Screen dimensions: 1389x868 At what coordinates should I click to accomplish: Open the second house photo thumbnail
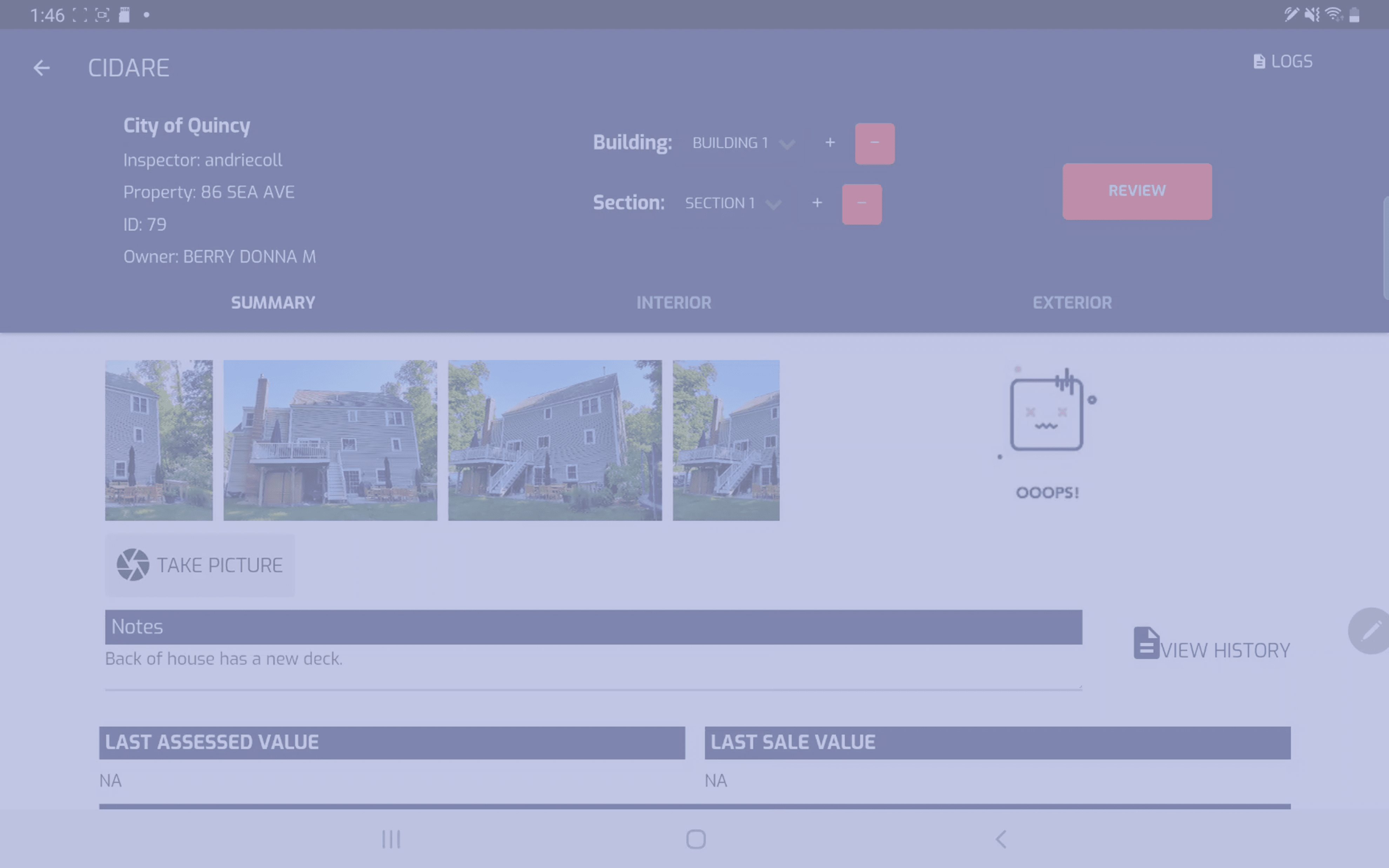tap(329, 440)
